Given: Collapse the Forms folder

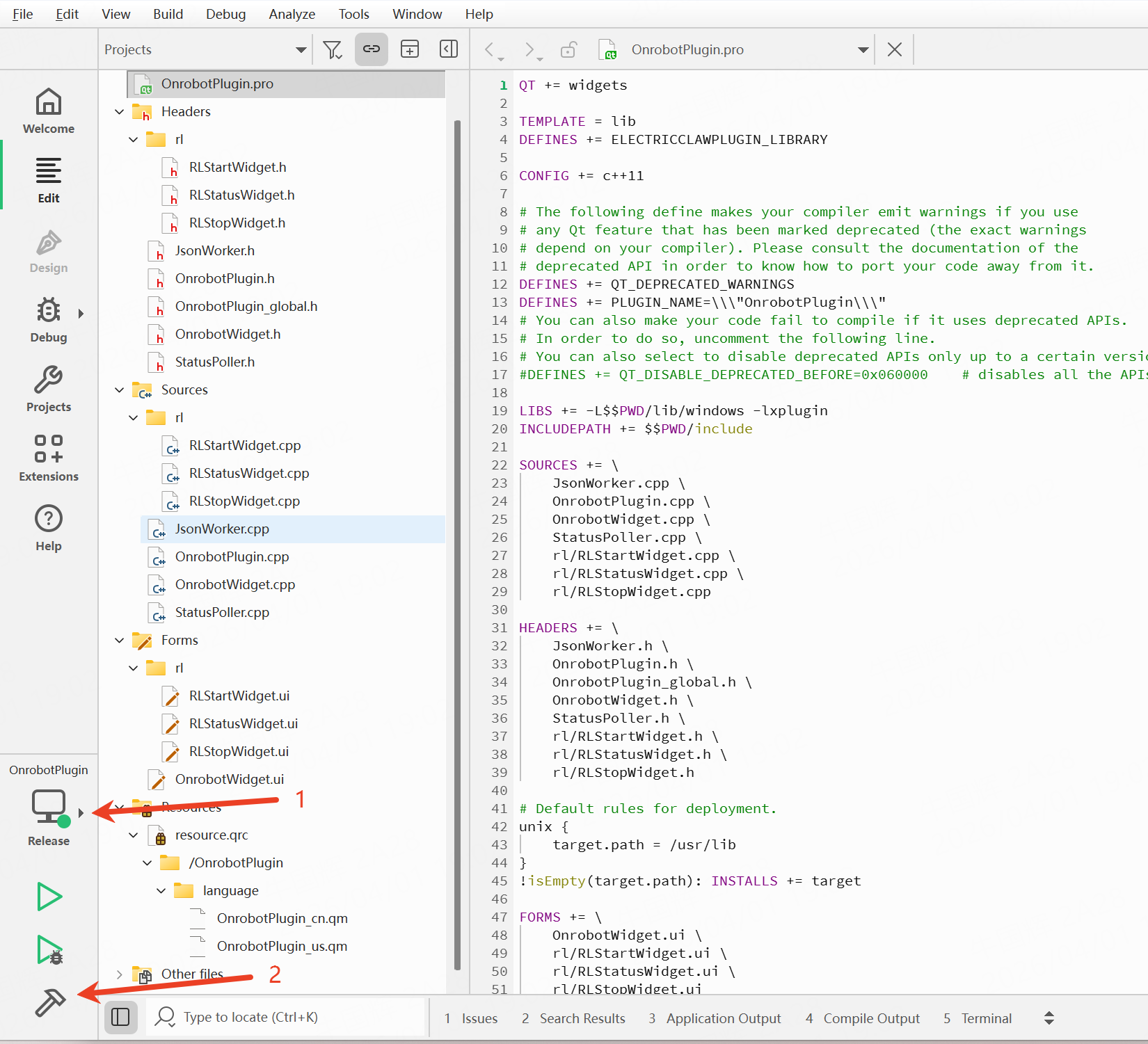Looking at the screenshot, I should click(x=120, y=640).
